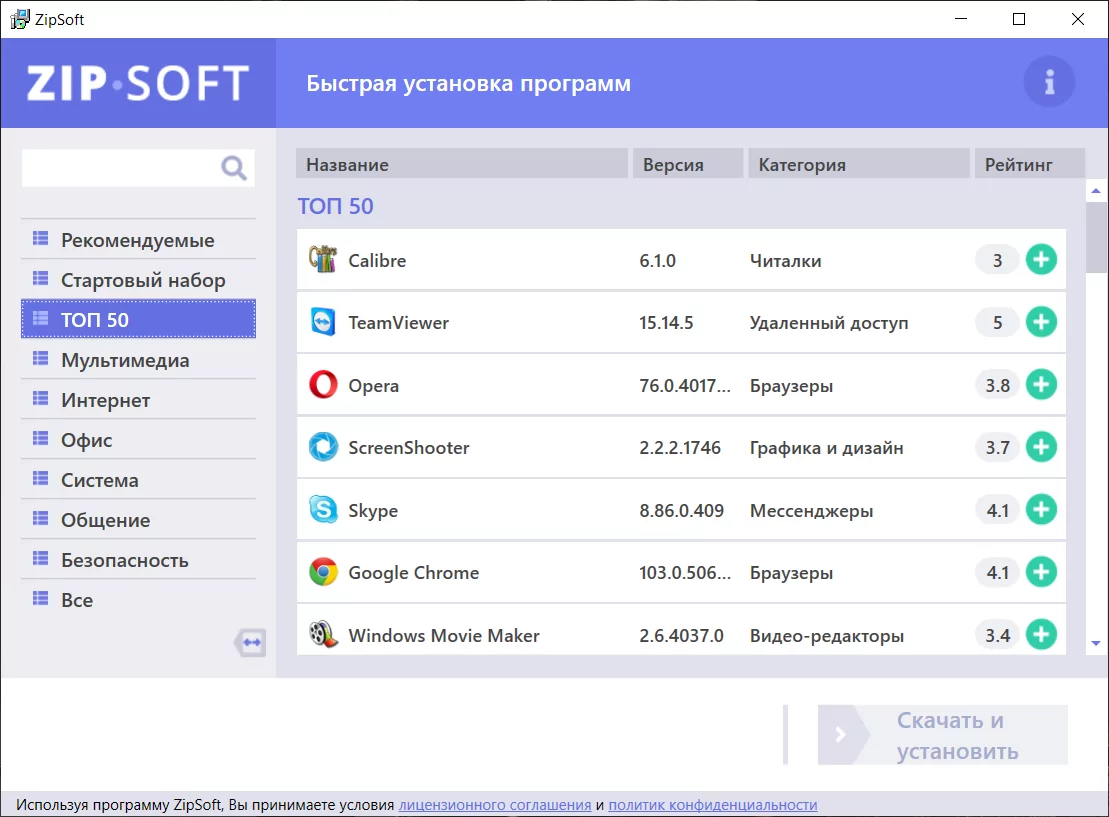1109x817 pixels.
Task: Click ScreenShooter rating value 3.7
Action: pos(997,447)
